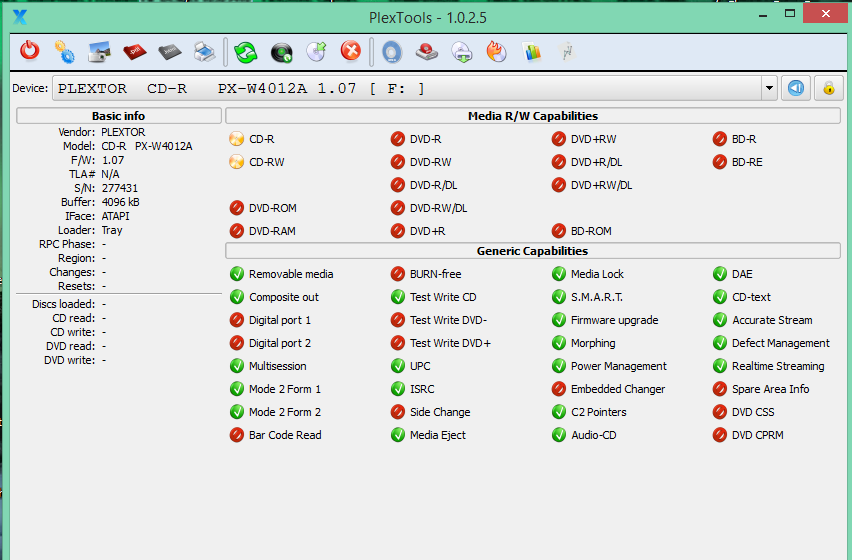Click the black disc with green arrow icon
Image resolution: width=852 pixels, height=560 pixels.
point(281,52)
